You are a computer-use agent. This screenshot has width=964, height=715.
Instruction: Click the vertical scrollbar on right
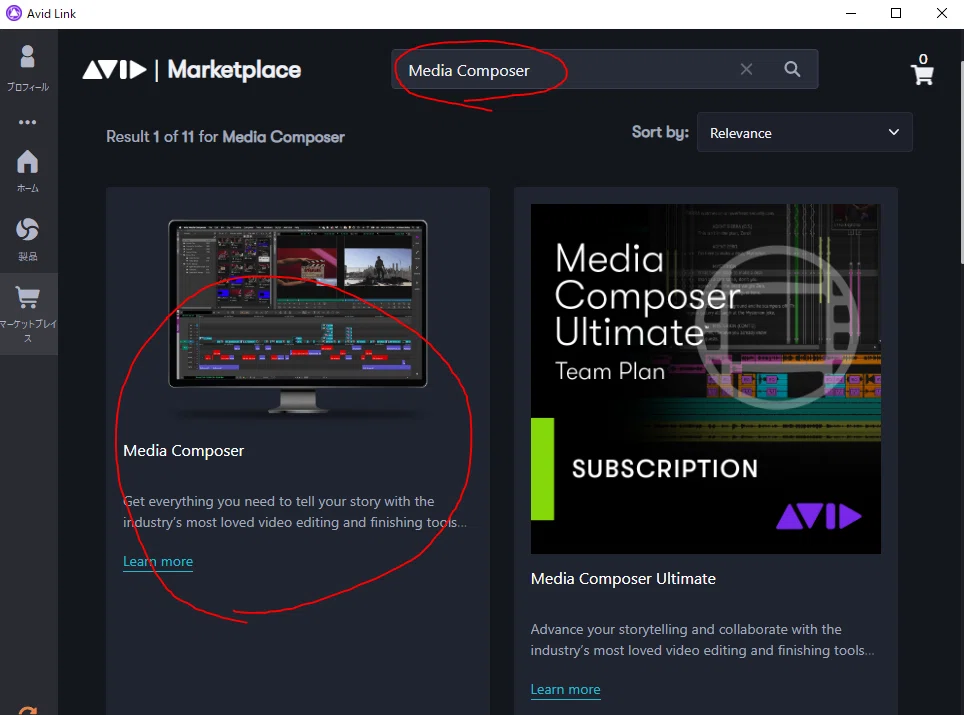pyautogui.click(x=961, y=163)
